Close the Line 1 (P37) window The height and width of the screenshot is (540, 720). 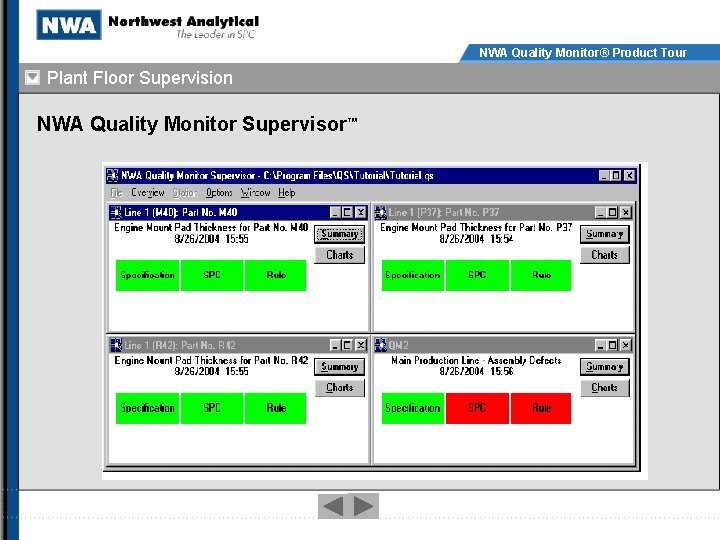click(626, 213)
